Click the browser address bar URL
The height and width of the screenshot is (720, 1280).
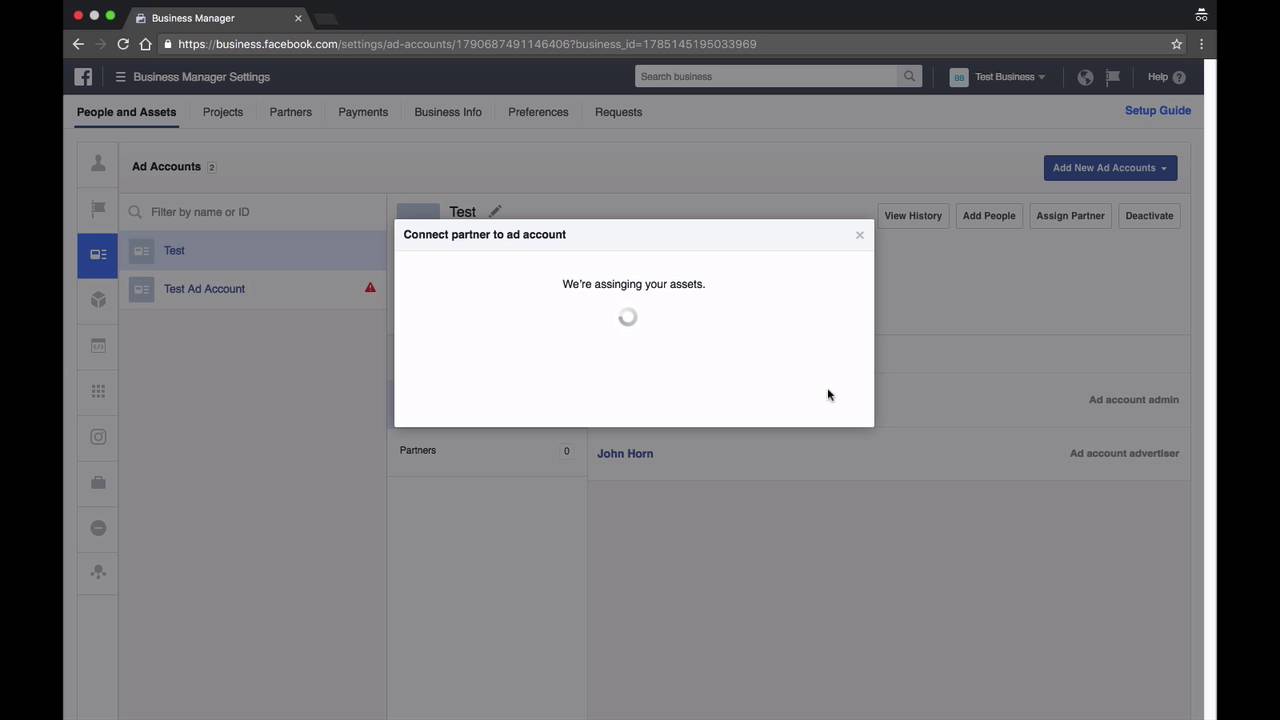[x=467, y=44]
